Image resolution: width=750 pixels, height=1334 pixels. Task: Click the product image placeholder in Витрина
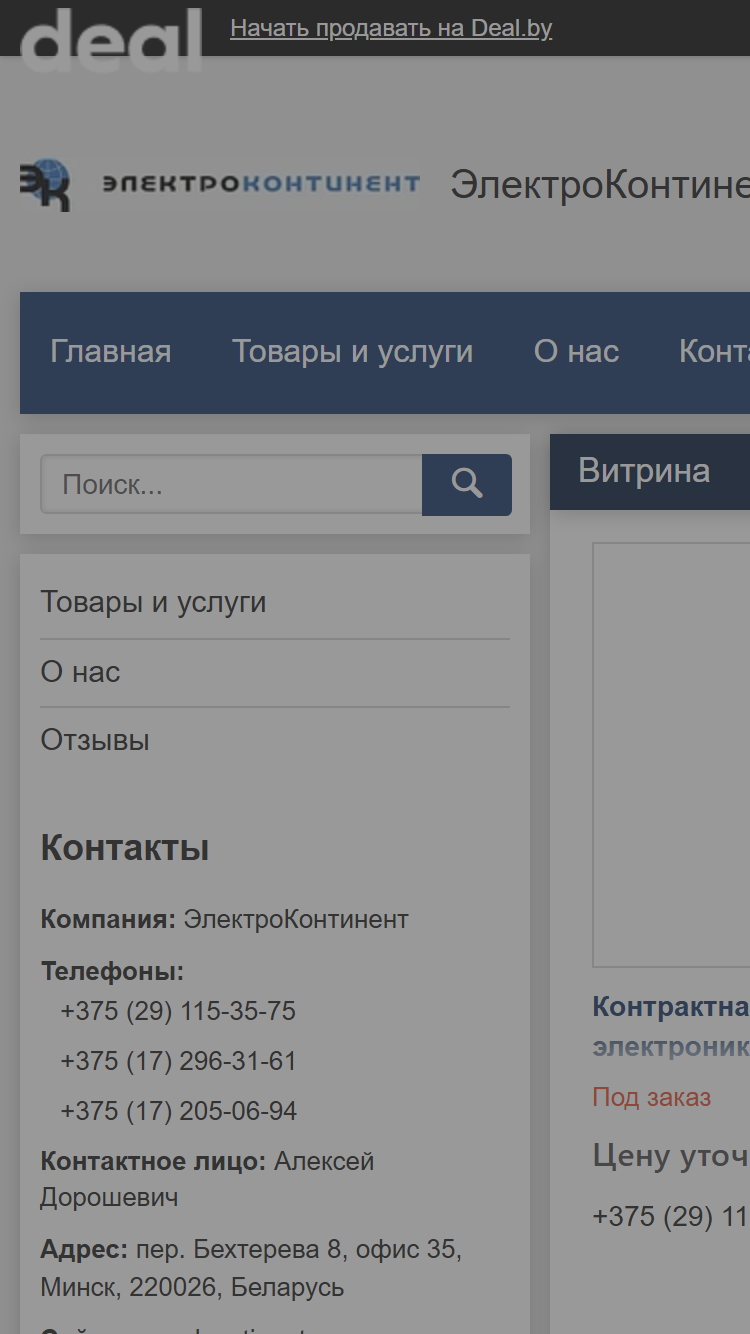[671, 755]
